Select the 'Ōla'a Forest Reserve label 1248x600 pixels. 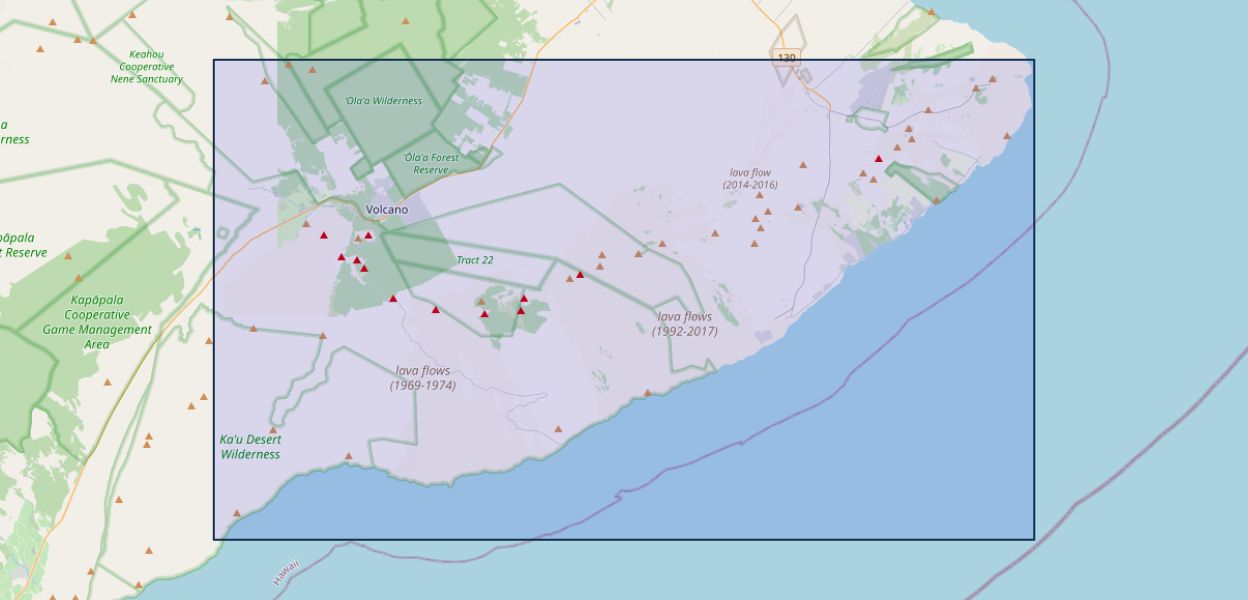[432, 164]
